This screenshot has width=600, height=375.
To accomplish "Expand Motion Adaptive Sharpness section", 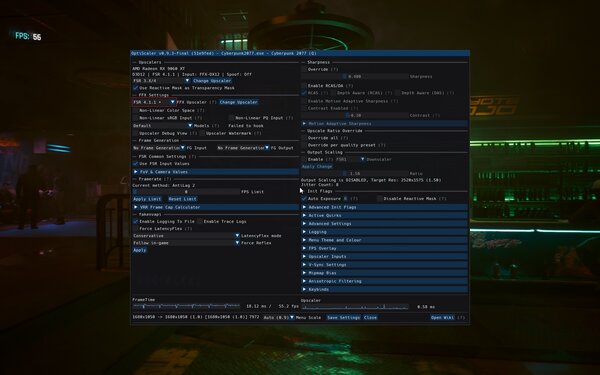I will click(x=384, y=124).
